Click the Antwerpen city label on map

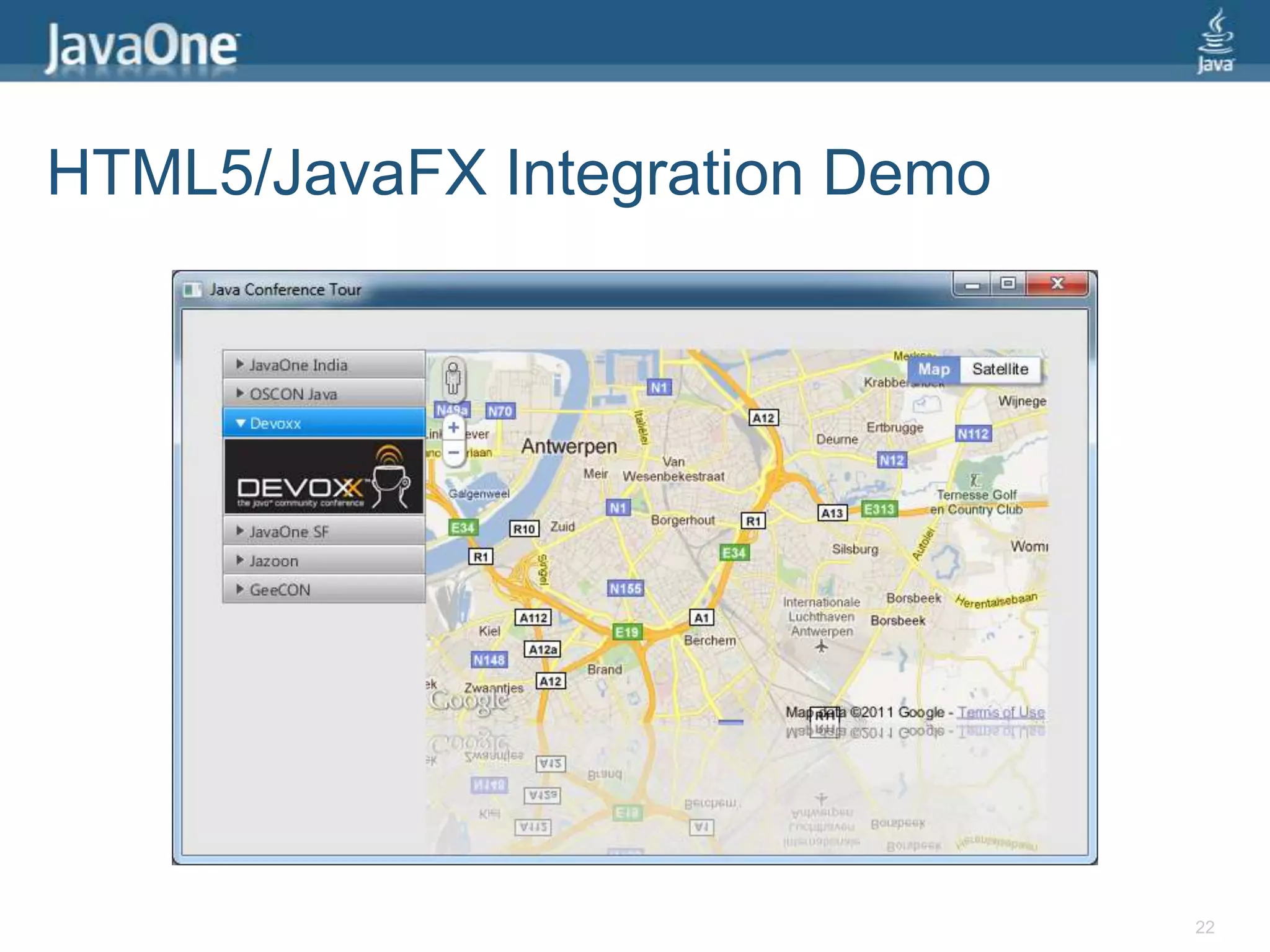point(569,446)
